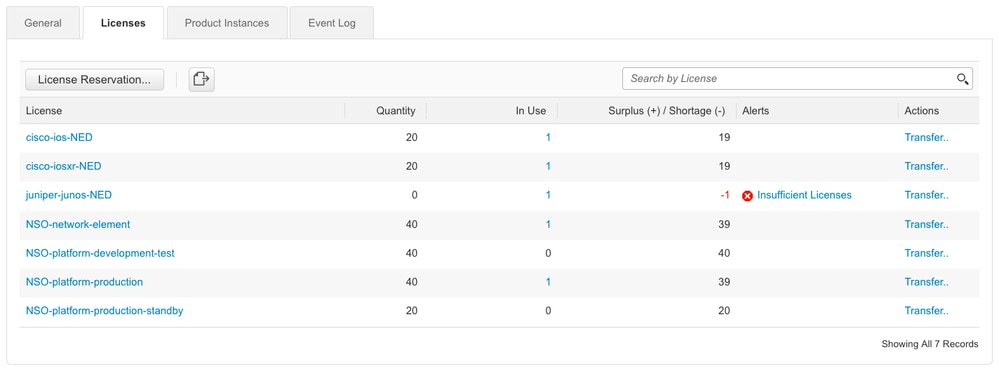Open the General tab
The width and height of the screenshot is (999, 371).
point(43,23)
